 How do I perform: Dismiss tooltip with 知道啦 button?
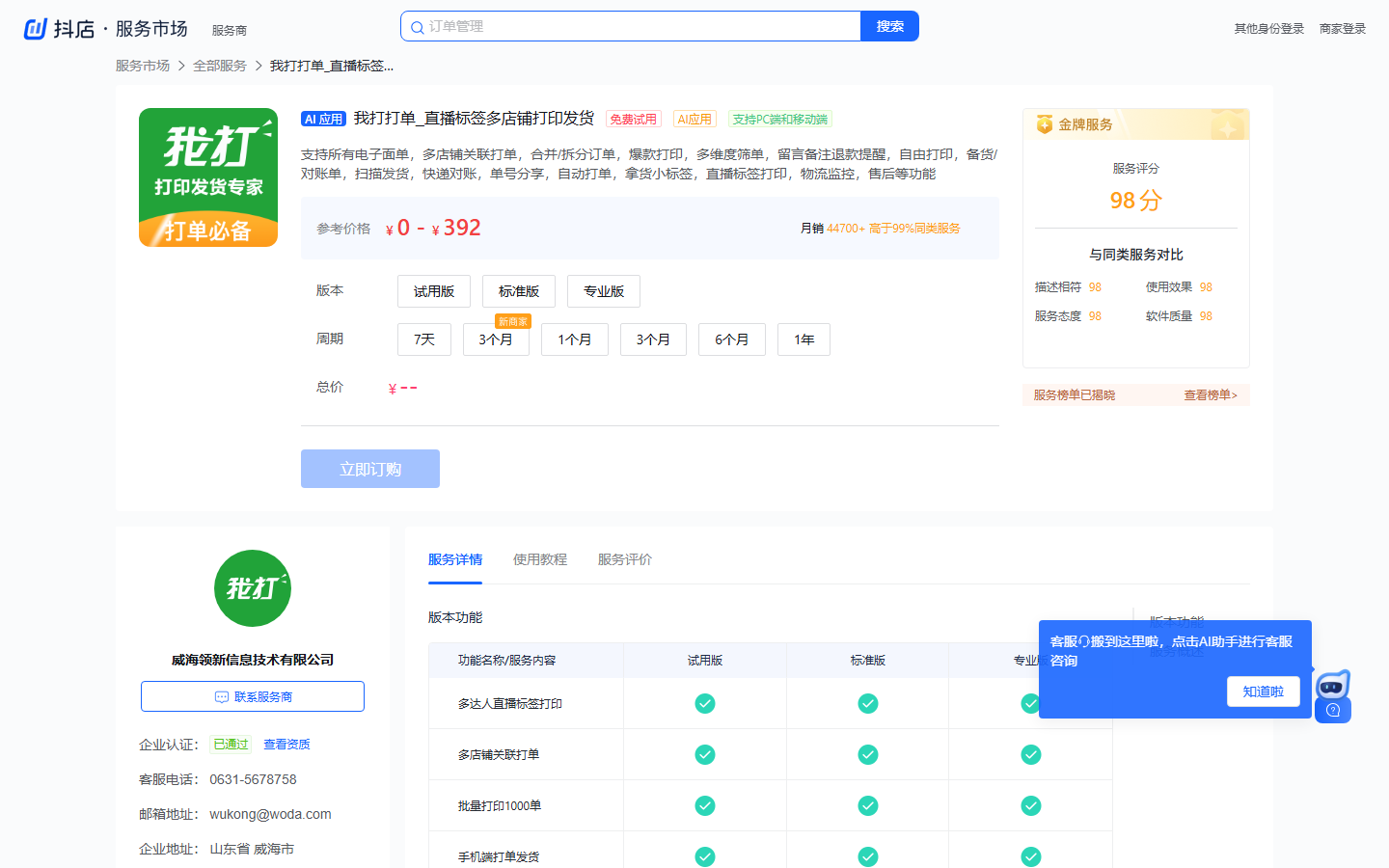click(1264, 692)
